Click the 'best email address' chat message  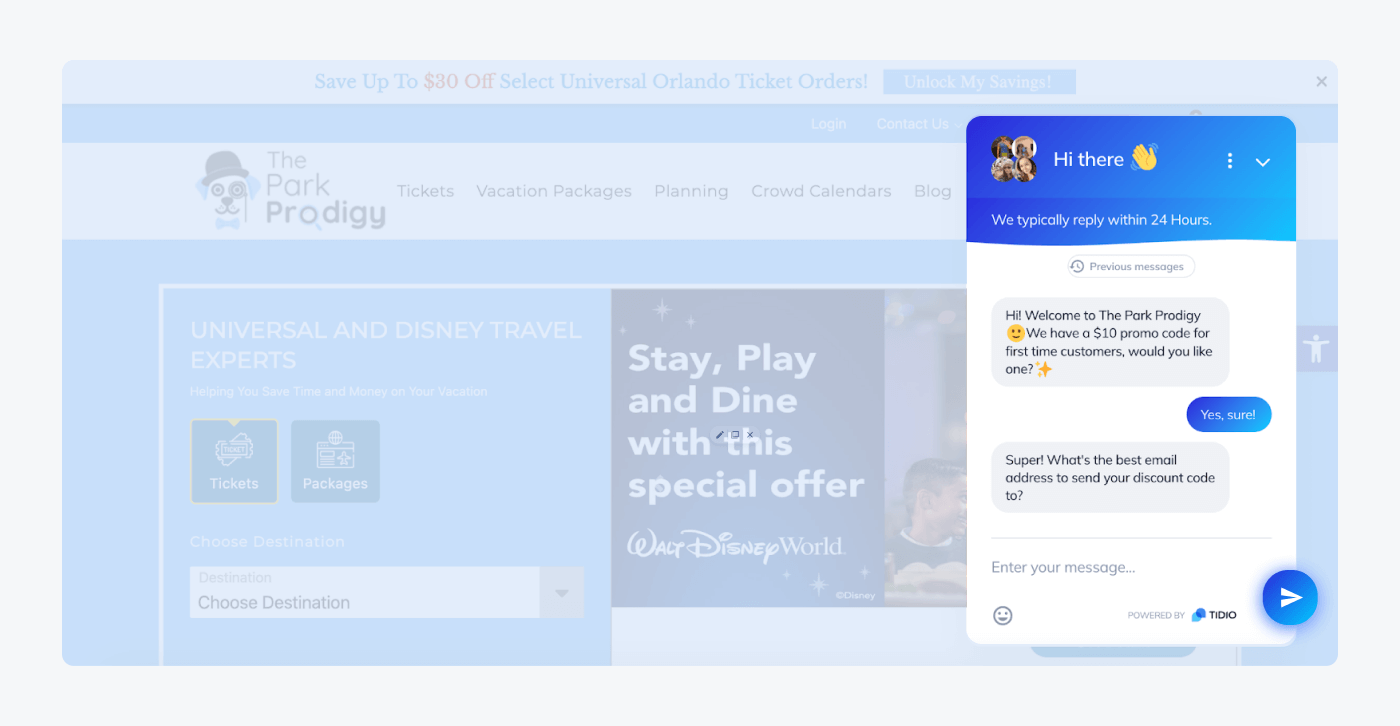pyautogui.click(x=1110, y=477)
